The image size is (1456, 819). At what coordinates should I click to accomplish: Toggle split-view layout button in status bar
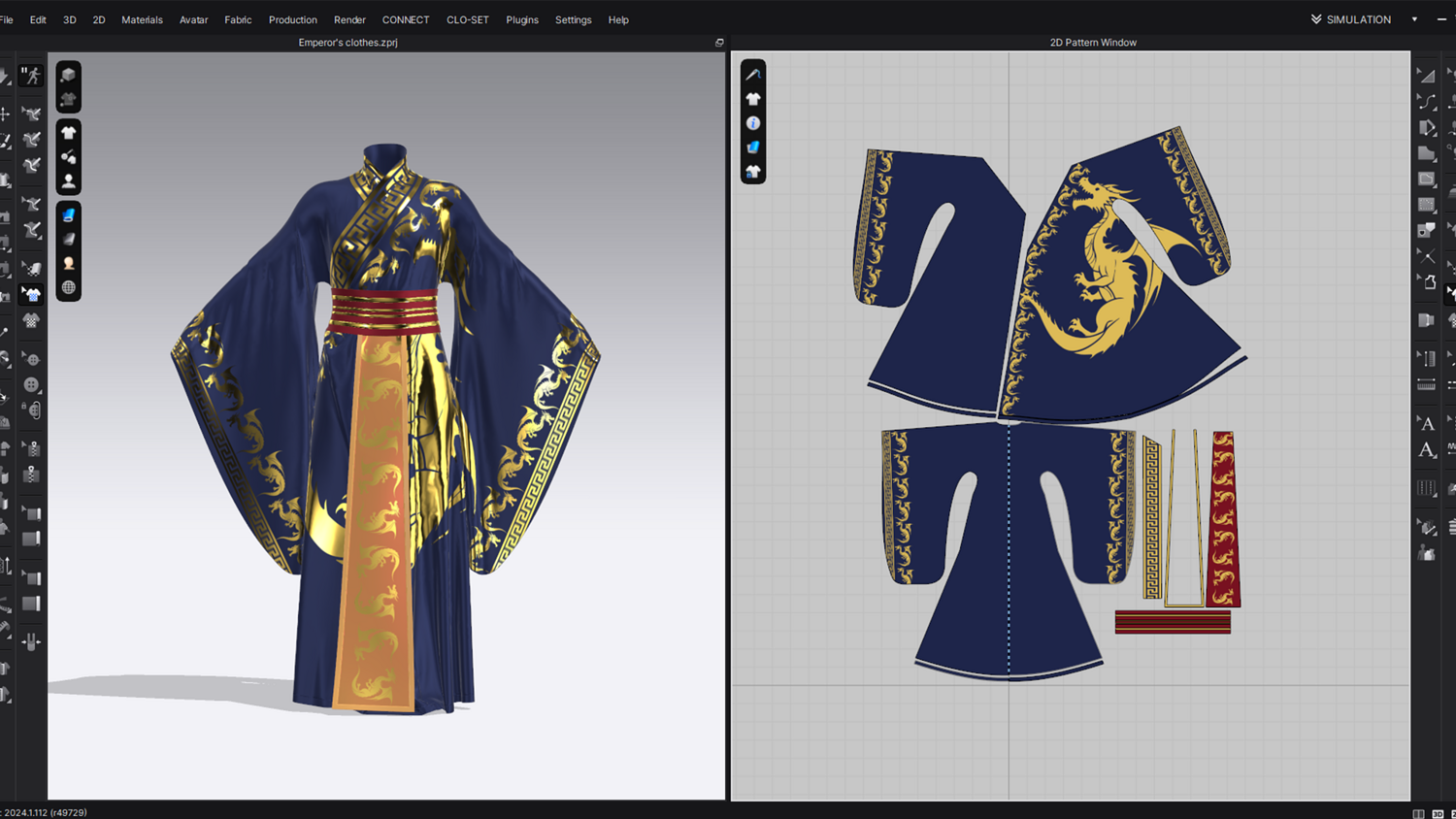[x=1419, y=813]
